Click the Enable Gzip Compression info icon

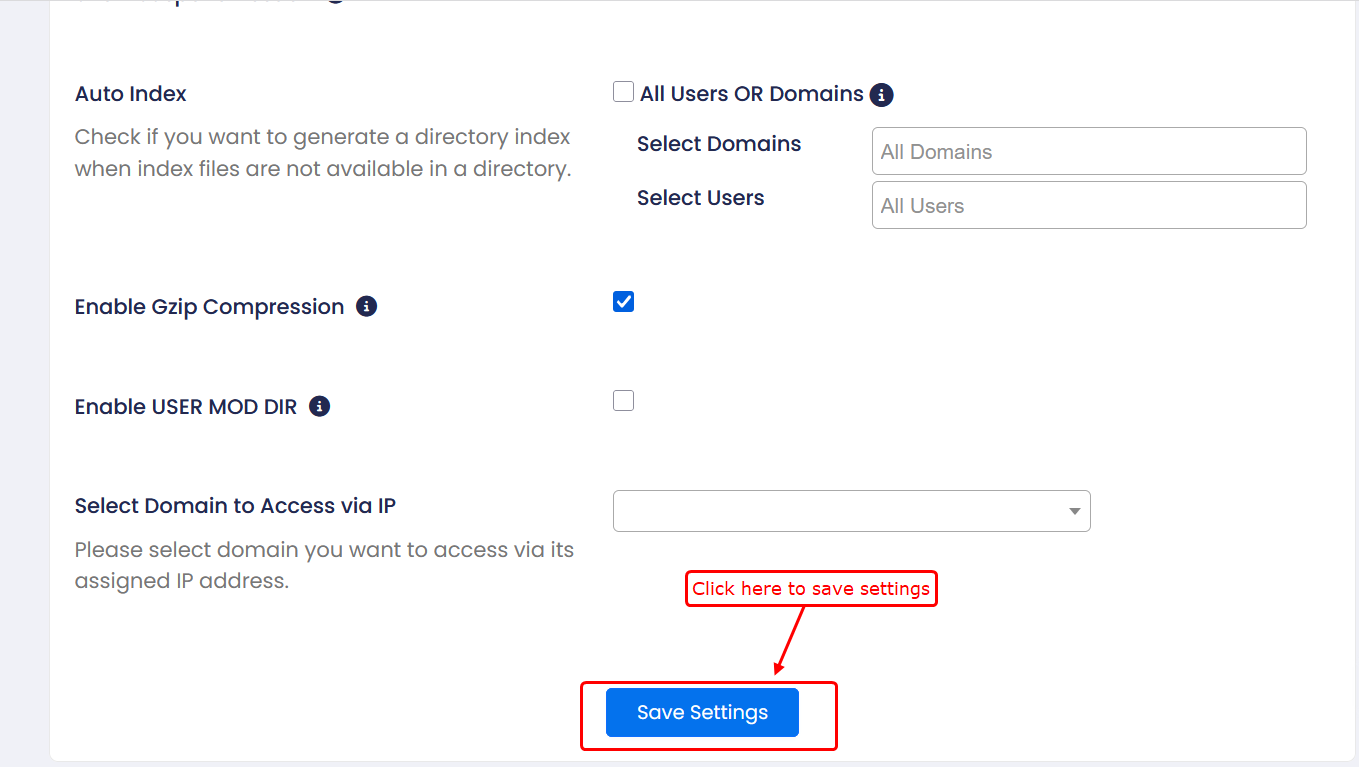367,306
